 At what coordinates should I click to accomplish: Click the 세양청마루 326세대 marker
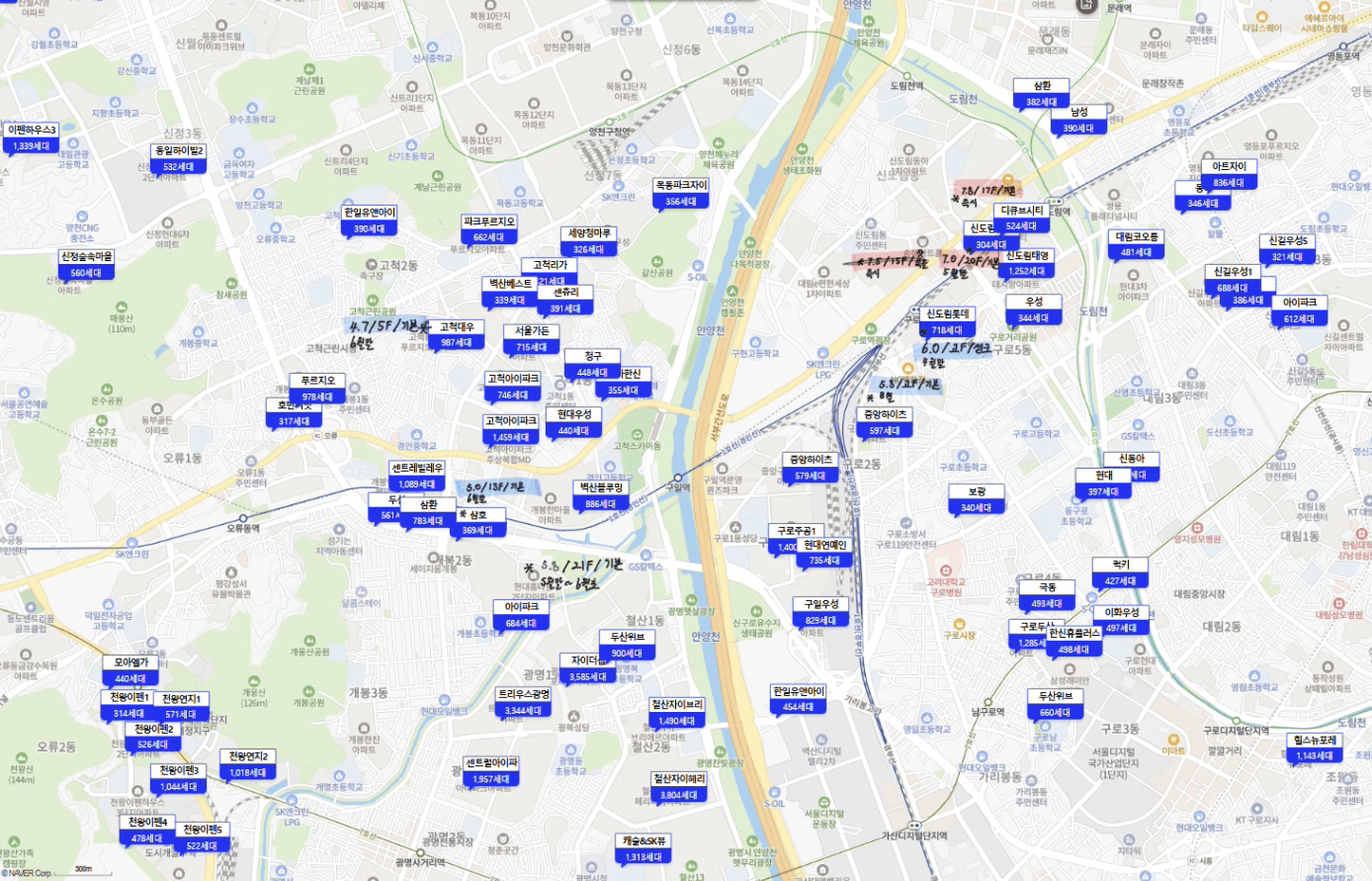(589, 242)
